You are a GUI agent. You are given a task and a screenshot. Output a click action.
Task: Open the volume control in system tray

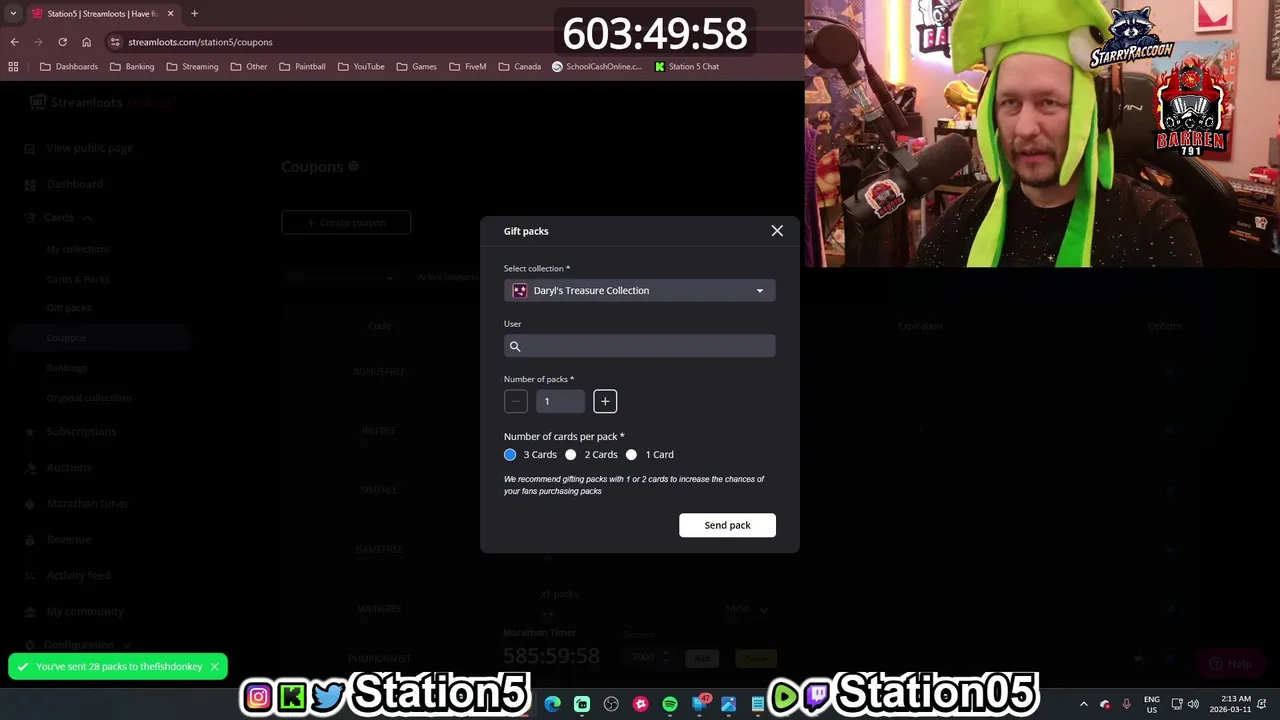1193,704
